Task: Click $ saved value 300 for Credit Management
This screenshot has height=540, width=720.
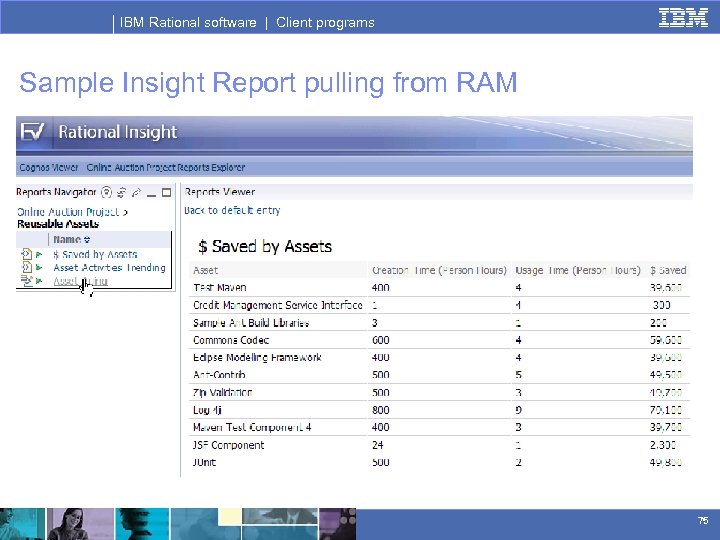Action: tap(662, 305)
